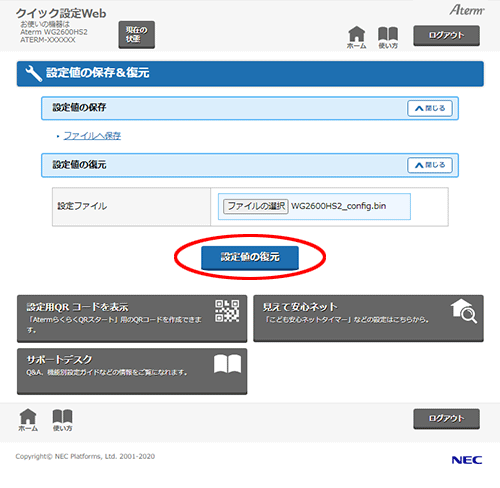Click the NEC logo in footer
Image resolution: width=500 pixels, height=488 pixels.
[467, 460]
